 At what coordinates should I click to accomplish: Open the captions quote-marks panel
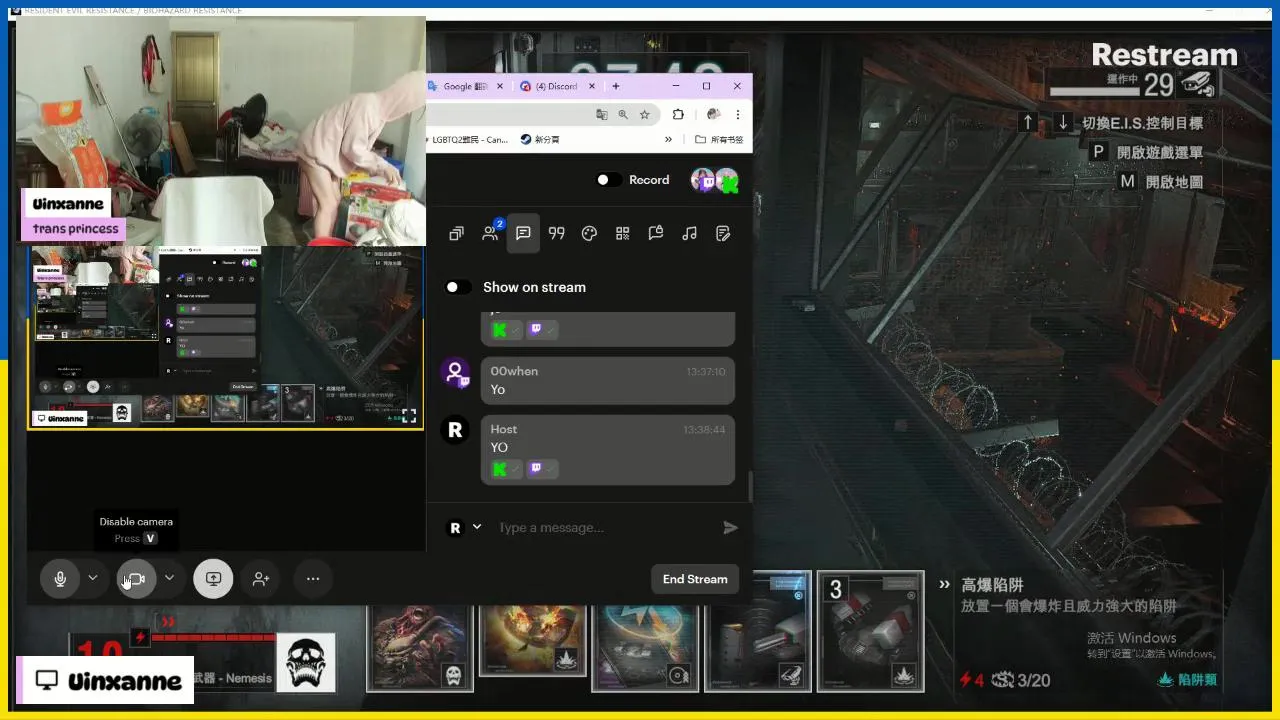(x=557, y=233)
